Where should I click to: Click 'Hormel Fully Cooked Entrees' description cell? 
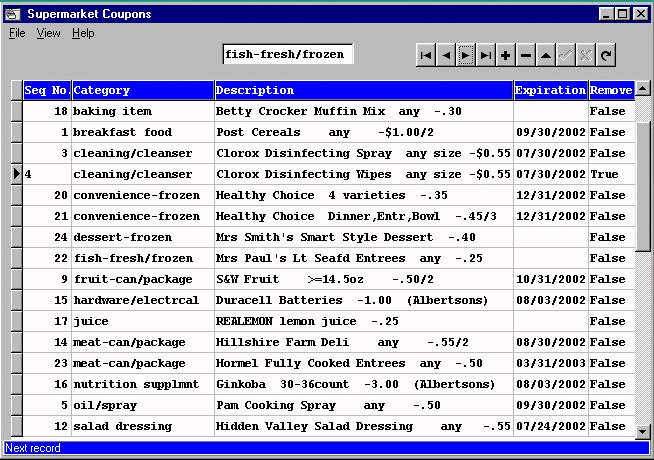coord(364,363)
